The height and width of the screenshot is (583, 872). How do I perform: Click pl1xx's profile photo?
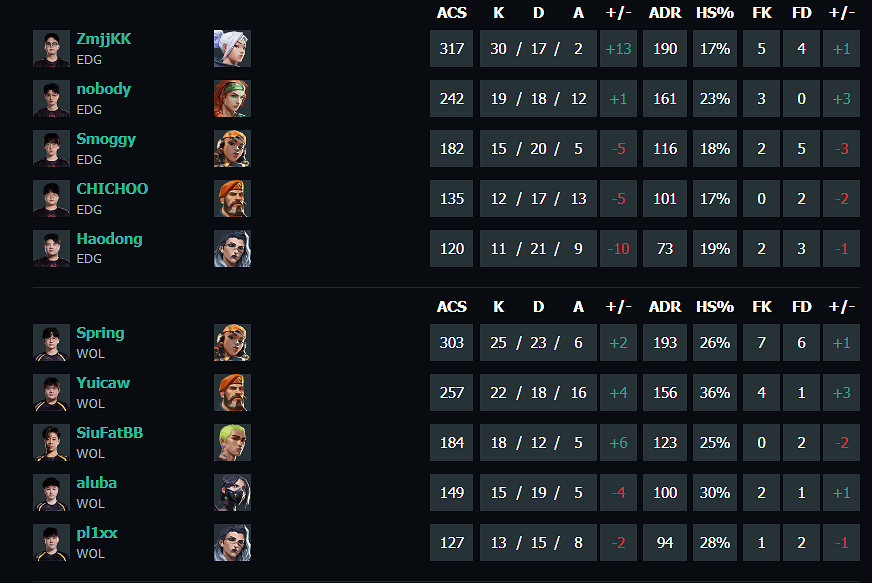(51, 542)
